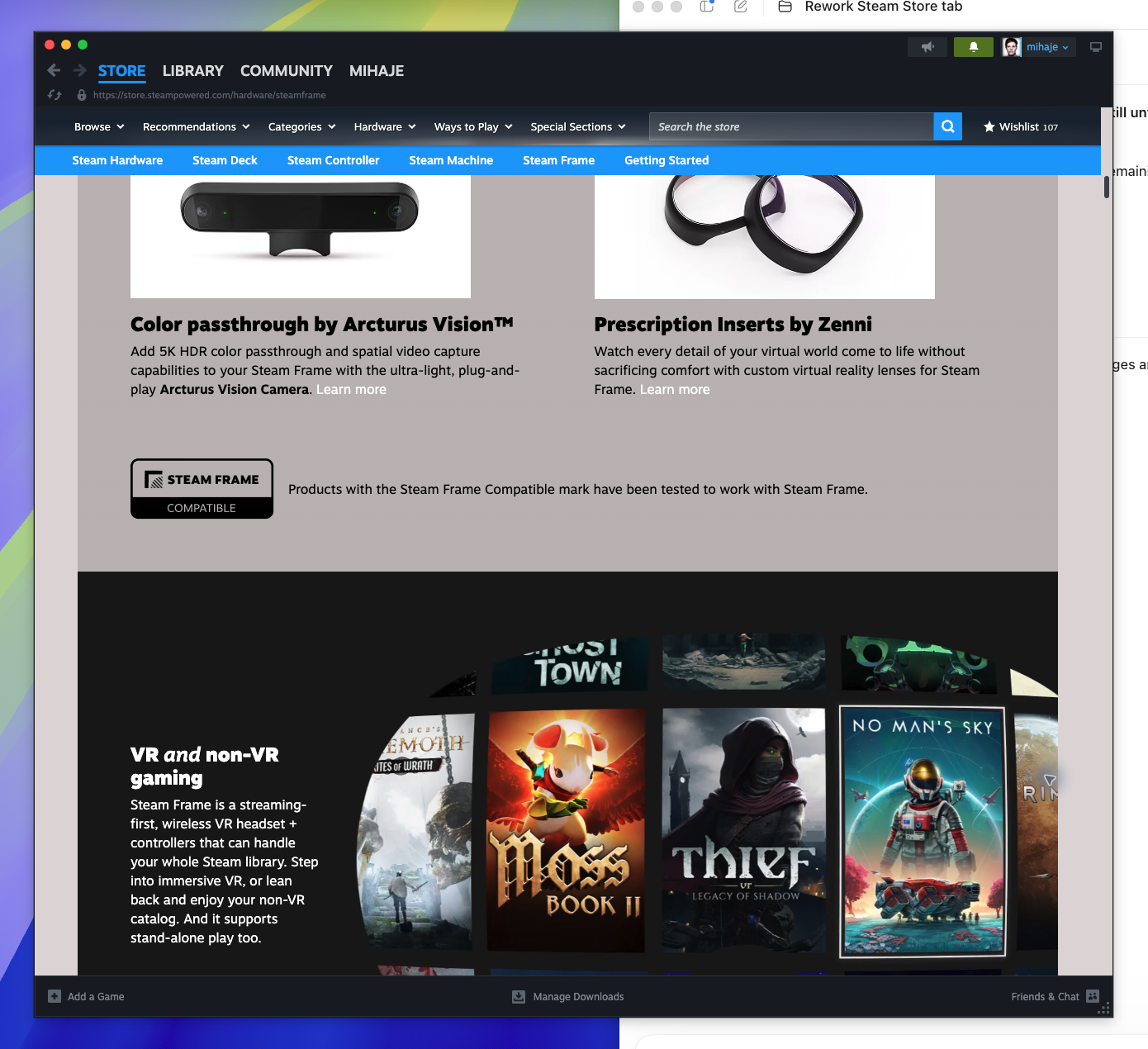
Task: Click VR and non-VR gaming heading
Action: [205, 766]
